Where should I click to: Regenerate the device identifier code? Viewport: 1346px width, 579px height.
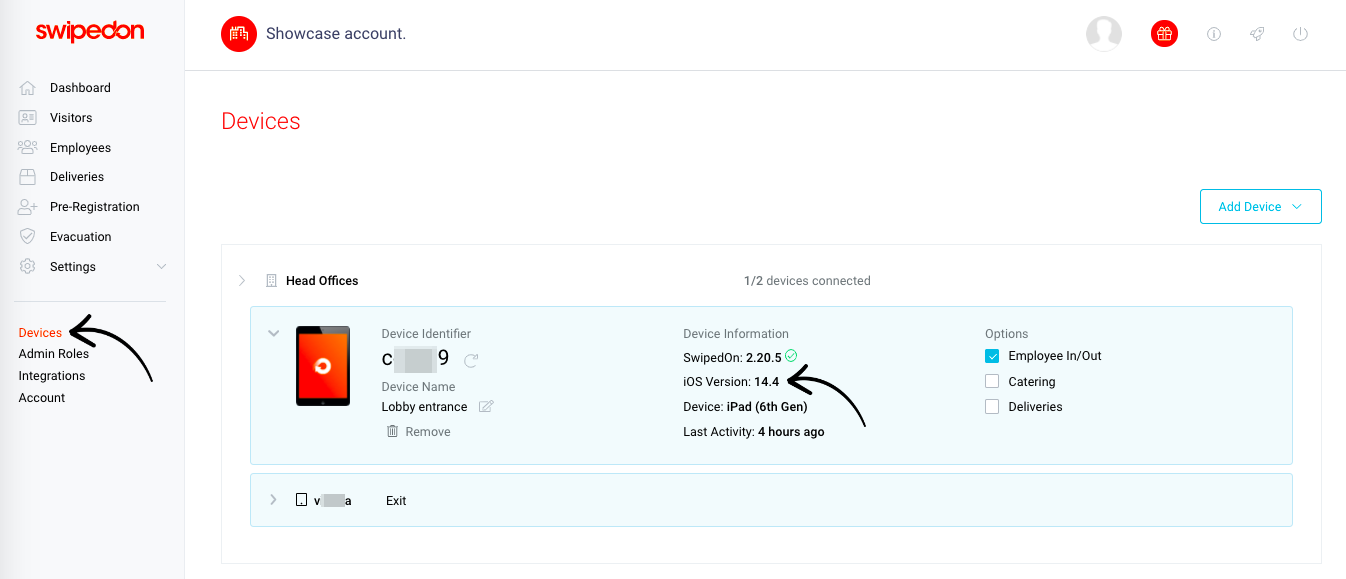point(472,359)
